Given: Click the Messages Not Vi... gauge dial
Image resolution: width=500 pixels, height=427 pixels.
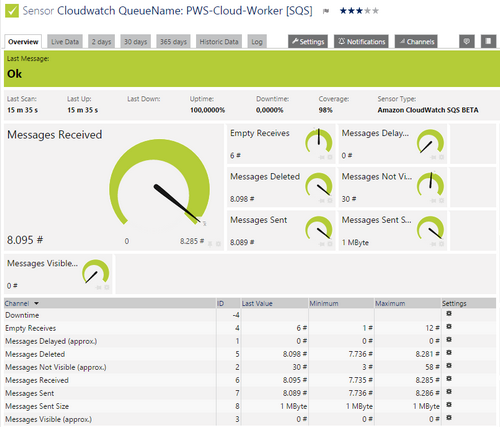Looking at the screenshot, I should [x=430, y=185].
